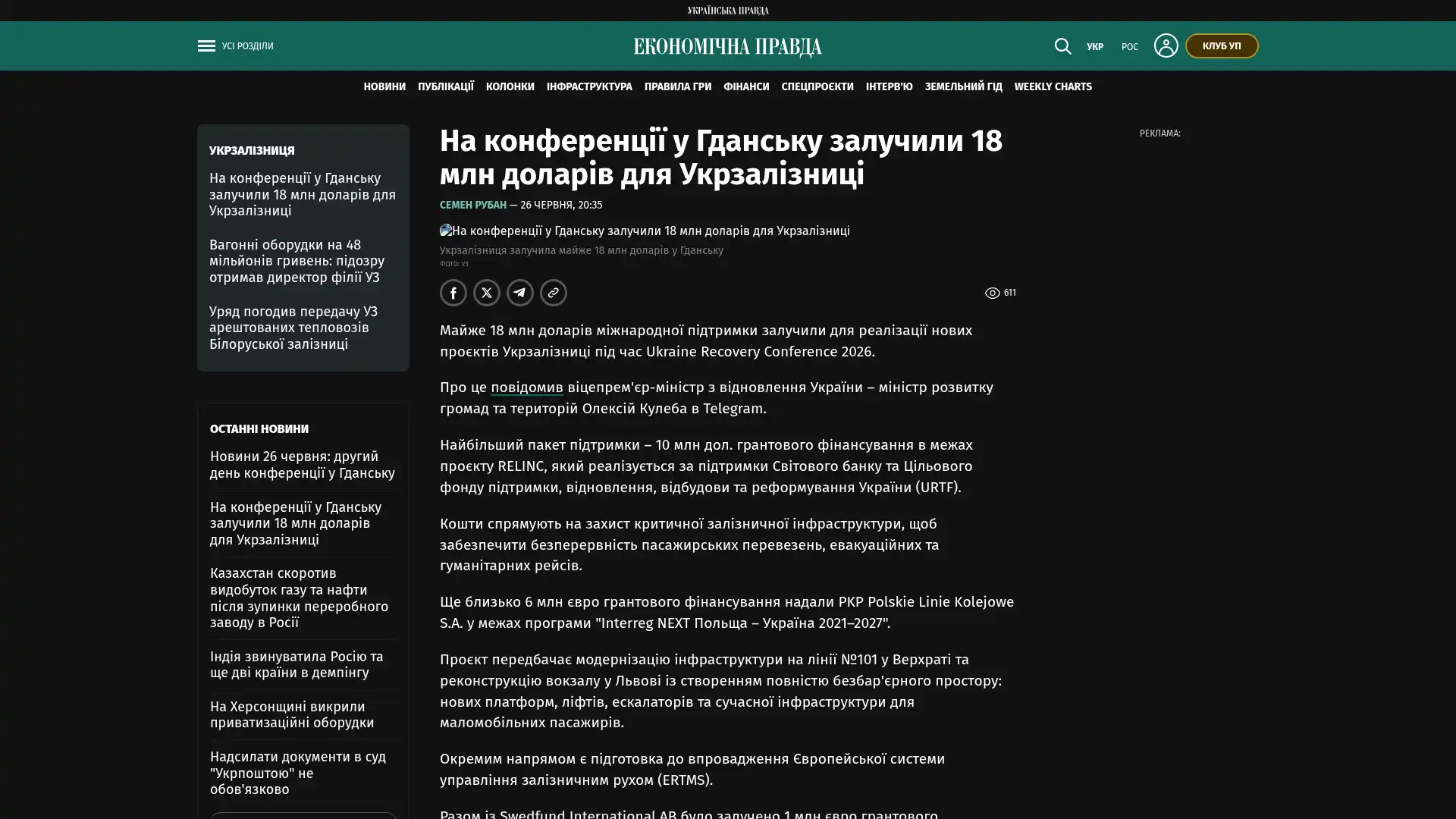1456x819 pixels.
Task: Share article on Facebook
Action: coord(453,293)
